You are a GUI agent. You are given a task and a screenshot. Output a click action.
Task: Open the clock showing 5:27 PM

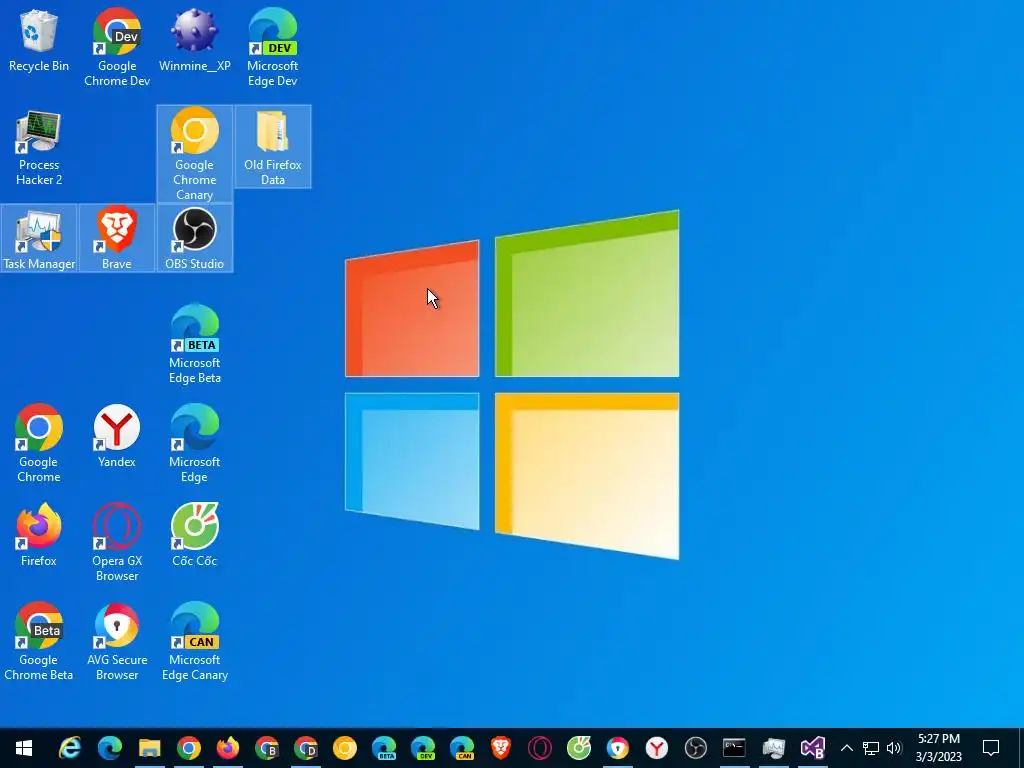(x=938, y=748)
